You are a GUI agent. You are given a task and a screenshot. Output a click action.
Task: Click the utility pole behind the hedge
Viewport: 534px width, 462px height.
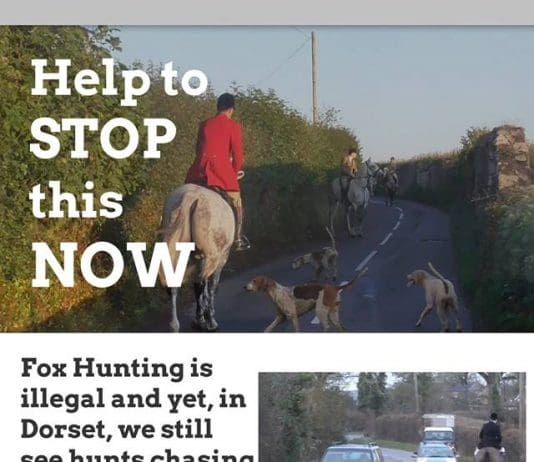point(315,77)
